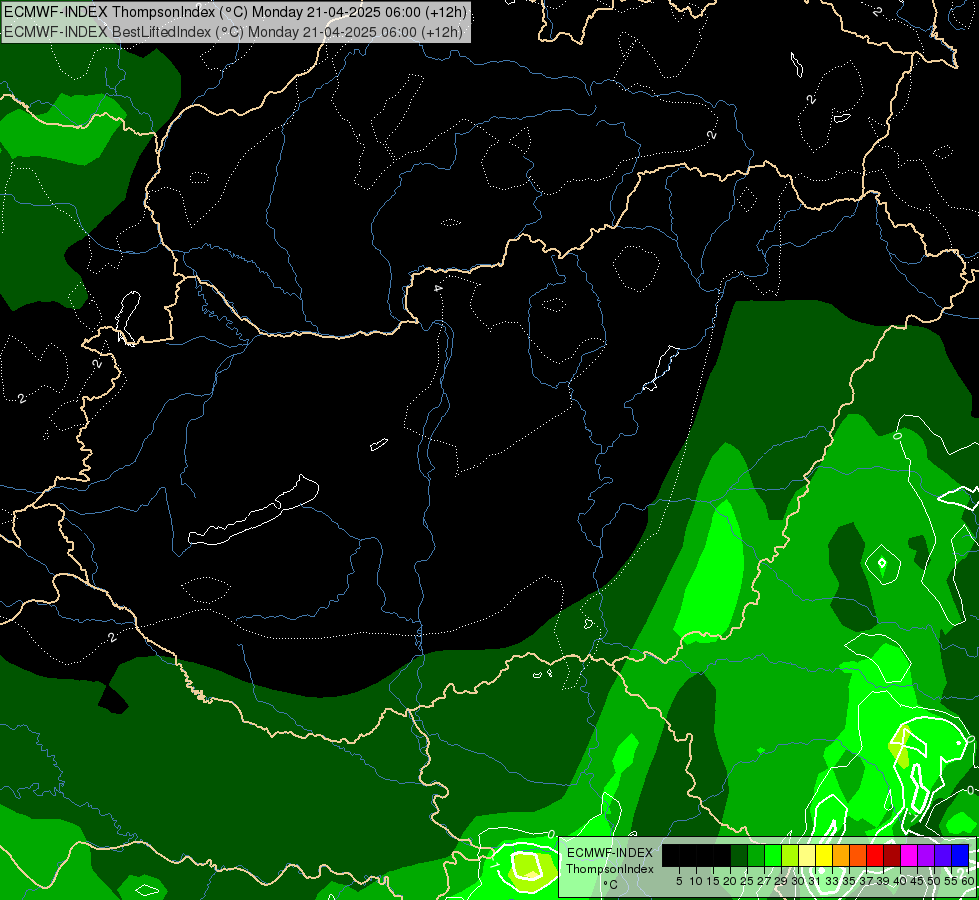Select the orange-red 35–37 legend swatch

[x=858, y=856]
